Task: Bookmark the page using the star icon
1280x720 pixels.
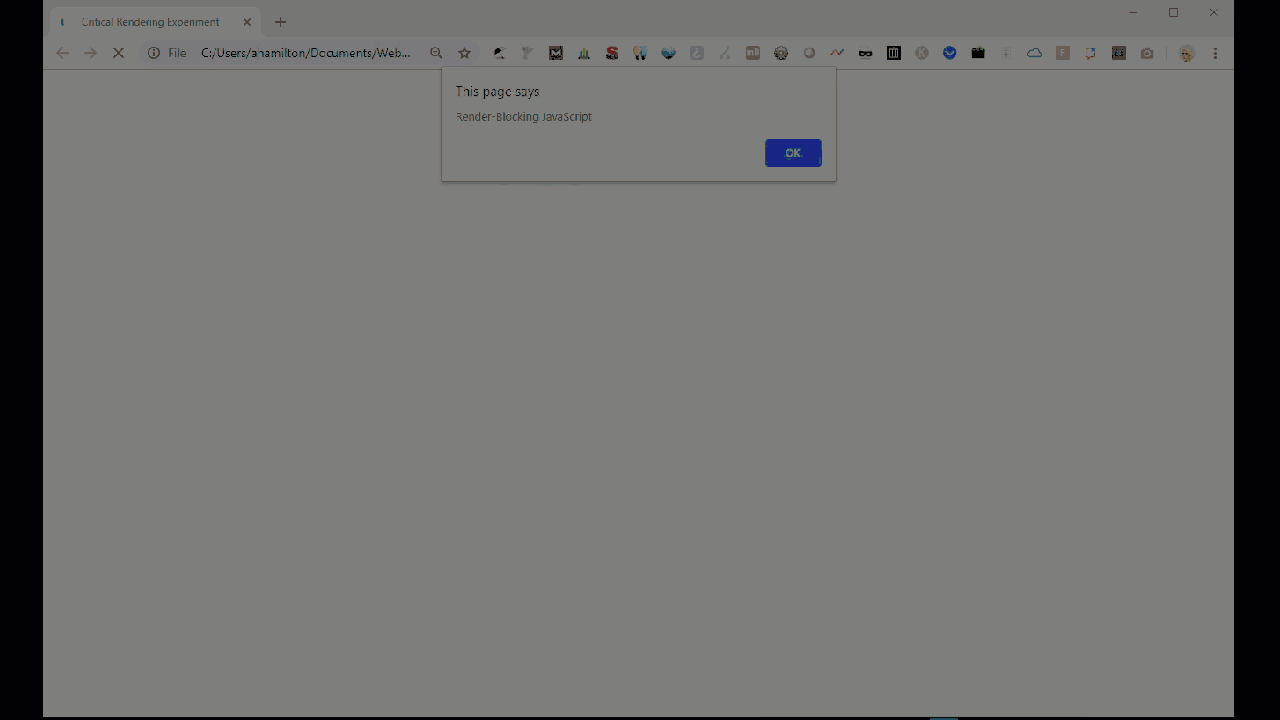Action: click(x=464, y=52)
